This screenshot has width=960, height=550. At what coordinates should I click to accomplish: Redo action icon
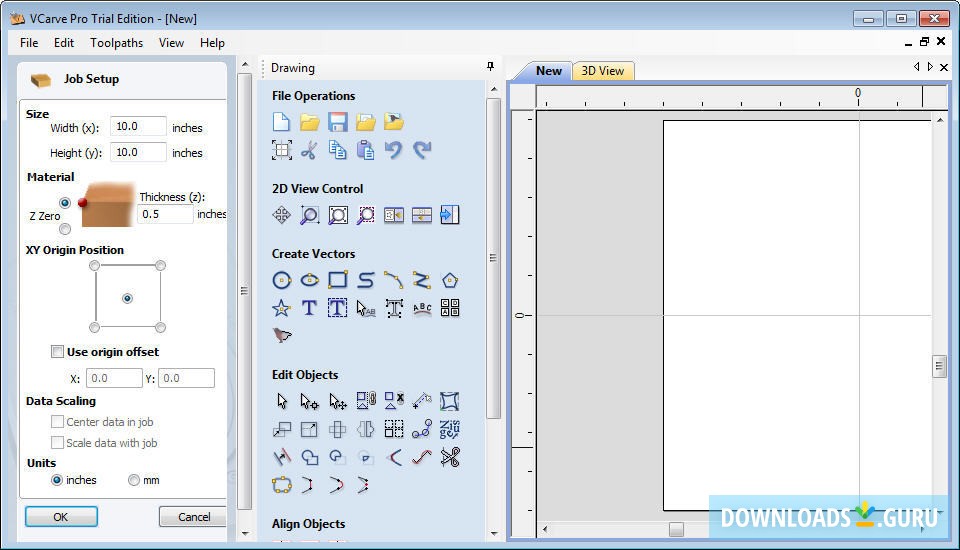coord(422,150)
